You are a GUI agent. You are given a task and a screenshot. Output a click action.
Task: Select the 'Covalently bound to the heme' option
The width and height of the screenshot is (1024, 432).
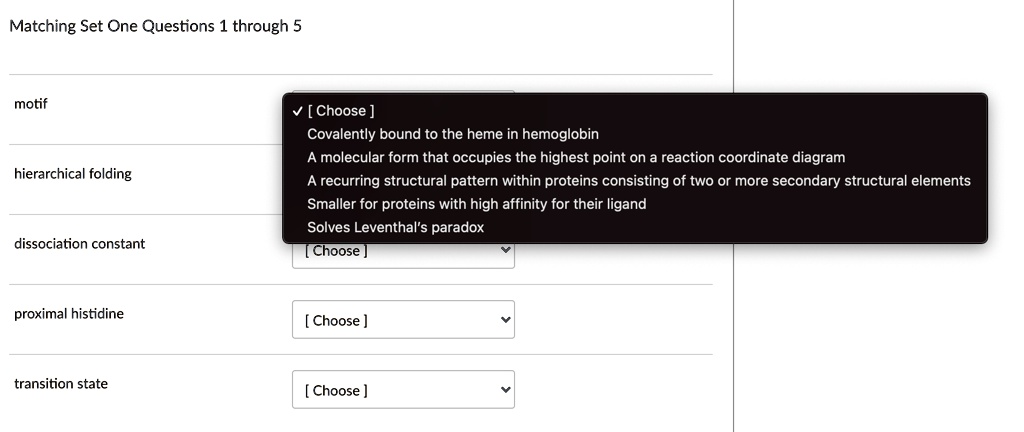click(x=452, y=134)
